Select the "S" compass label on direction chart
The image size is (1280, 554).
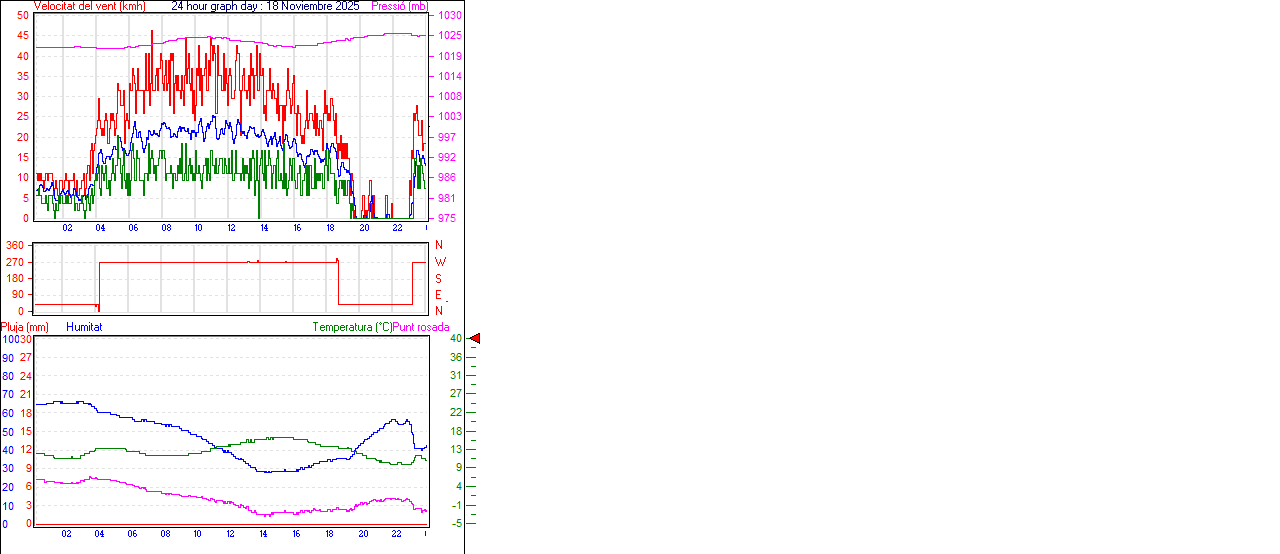click(x=439, y=278)
